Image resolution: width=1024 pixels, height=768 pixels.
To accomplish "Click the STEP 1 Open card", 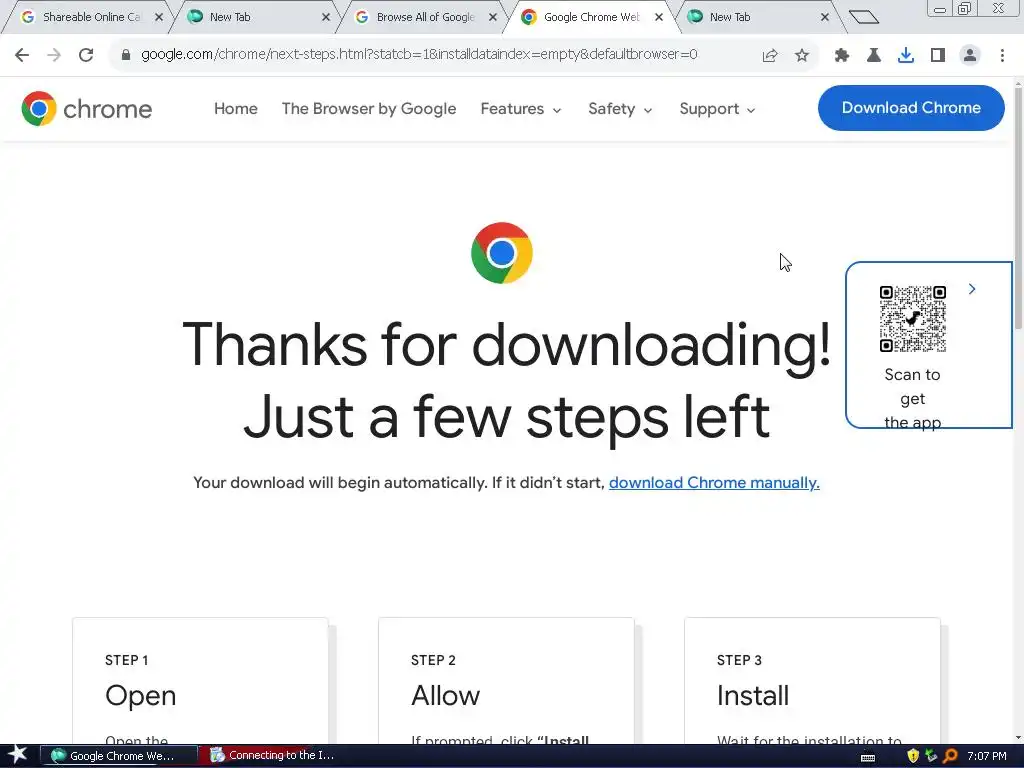I will 200,680.
